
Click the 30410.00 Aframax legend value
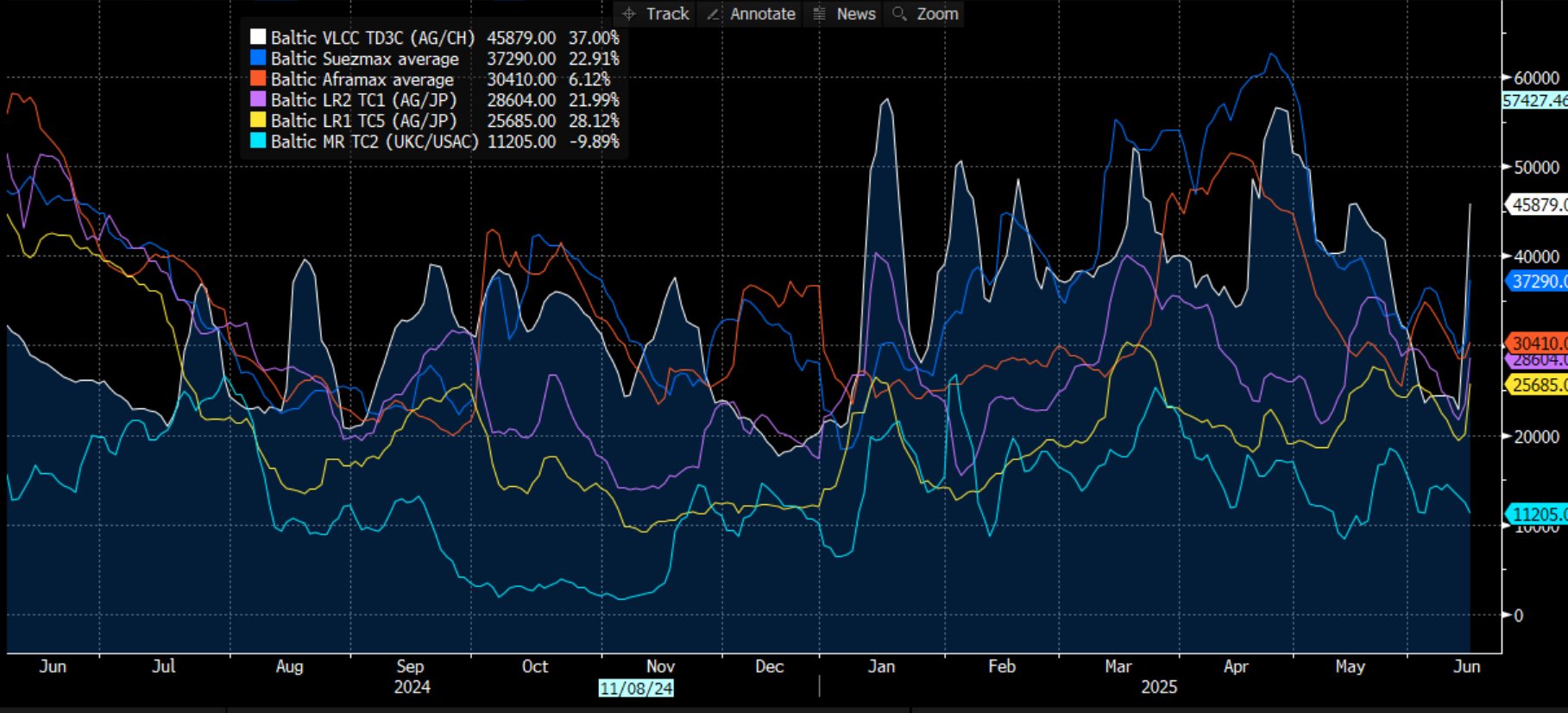coord(521,79)
